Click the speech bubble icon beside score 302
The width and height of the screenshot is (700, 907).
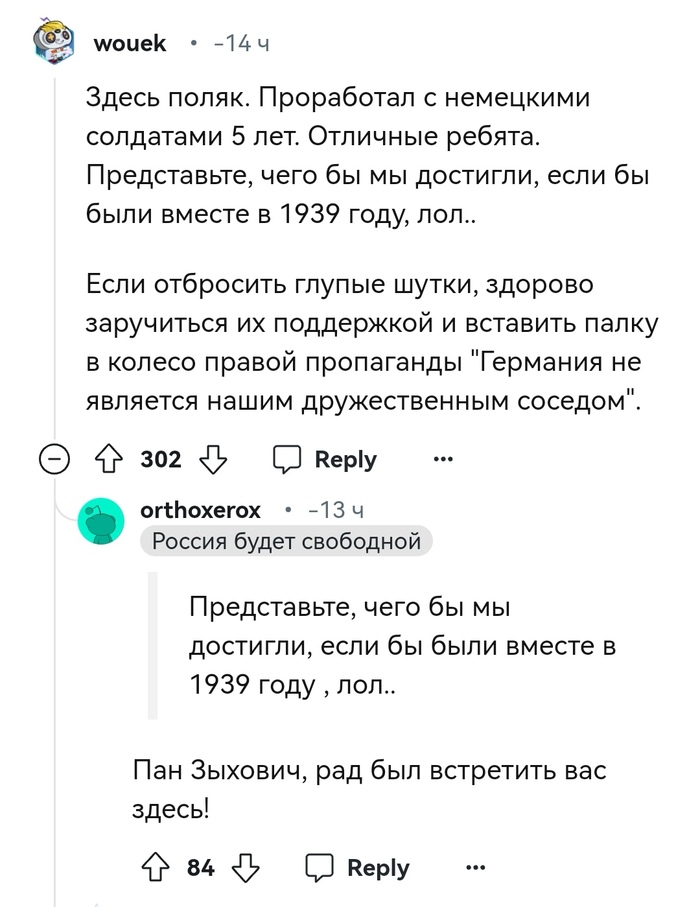point(288,460)
